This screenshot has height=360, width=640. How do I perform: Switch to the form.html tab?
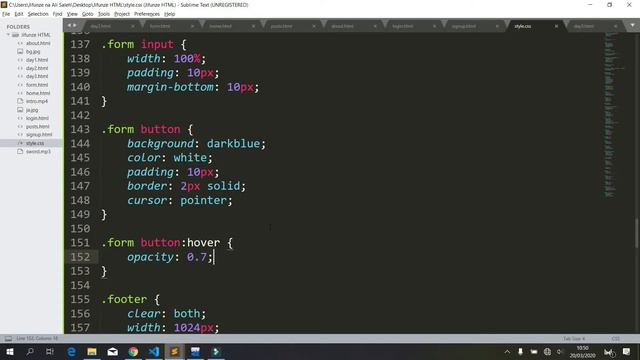click(x=160, y=26)
